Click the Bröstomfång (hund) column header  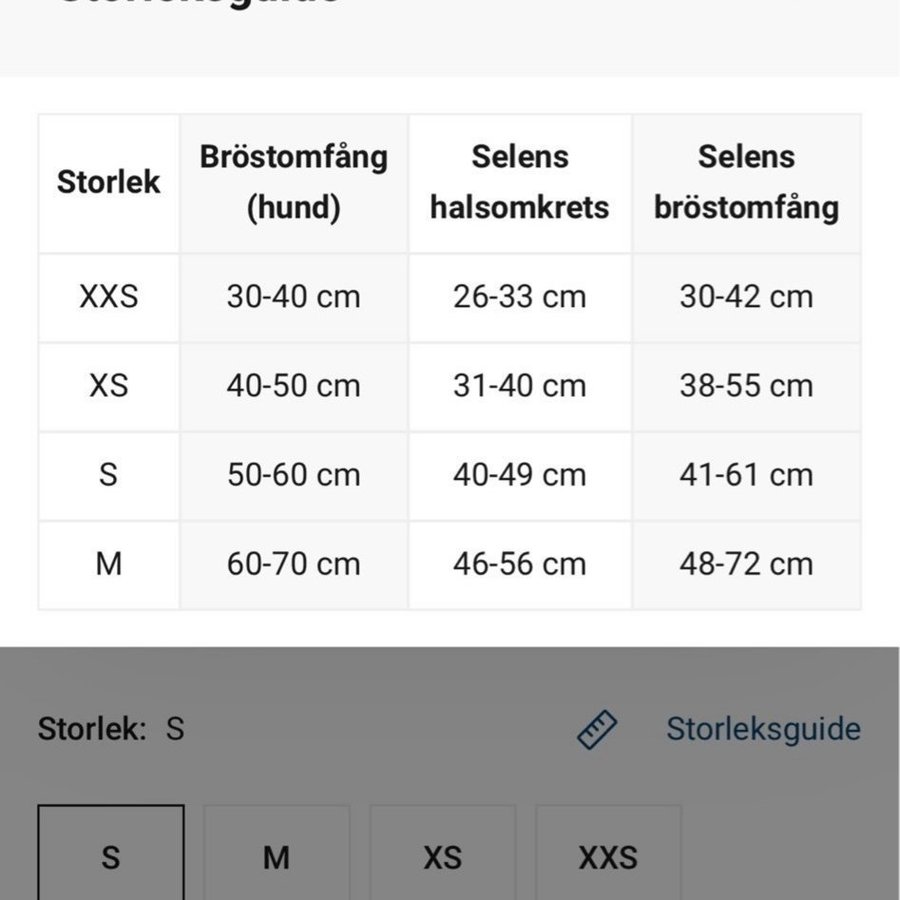pyautogui.click(x=294, y=183)
